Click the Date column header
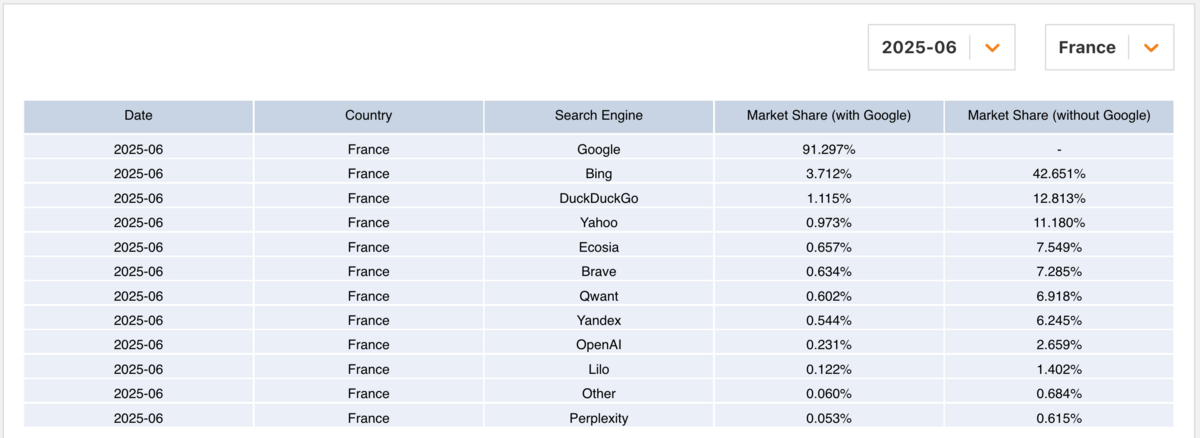The image size is (1200, 438). point(139,116)
